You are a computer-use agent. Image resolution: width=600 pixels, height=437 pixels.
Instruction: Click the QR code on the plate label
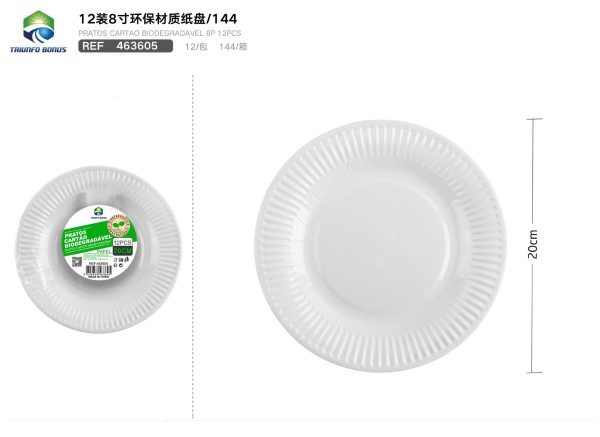tap(77, 262)
